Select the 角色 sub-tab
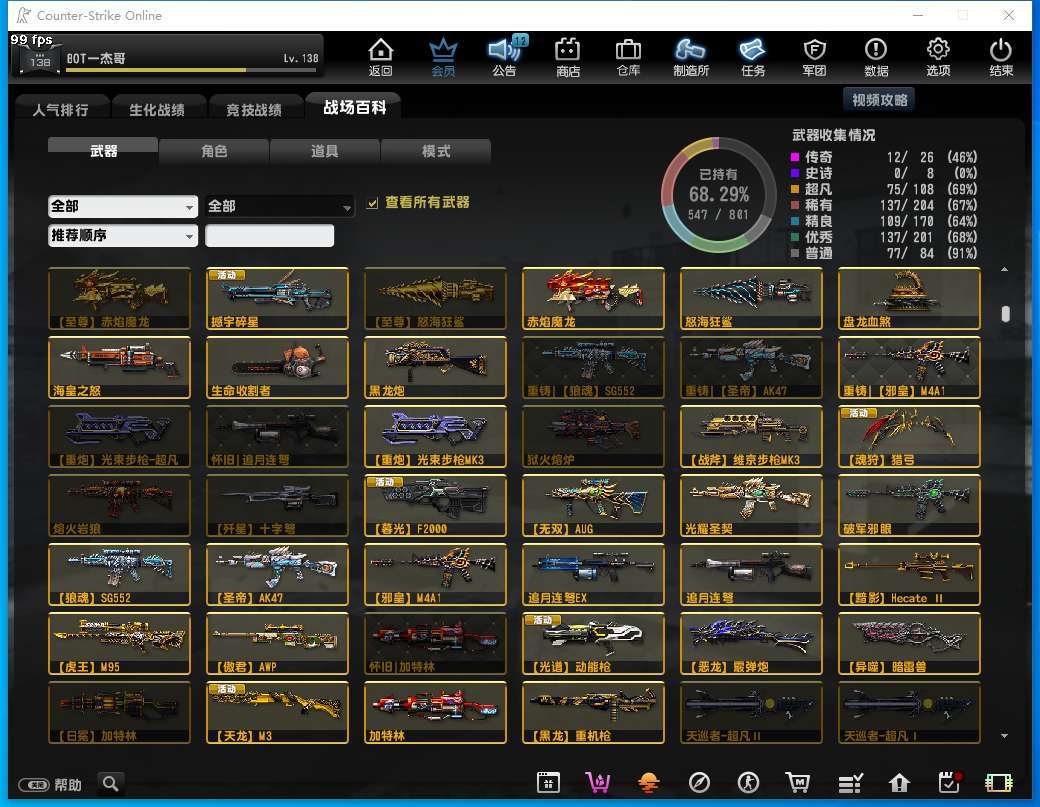The height and width of the screenshot is (807, 1040). pyautogui.click(x=214, y=151)
